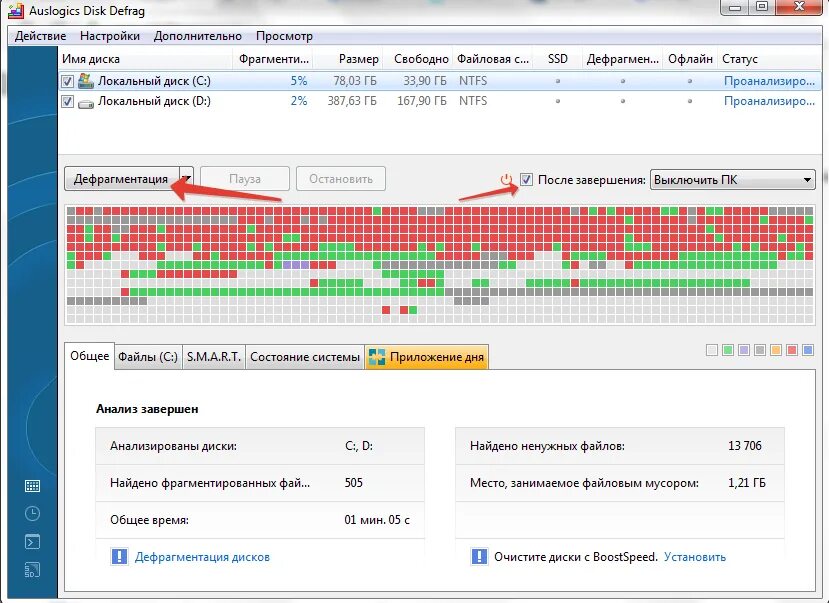829x603 pixels.
Task: Open the Выключить ПК combo box
Action: pos(732,180)
